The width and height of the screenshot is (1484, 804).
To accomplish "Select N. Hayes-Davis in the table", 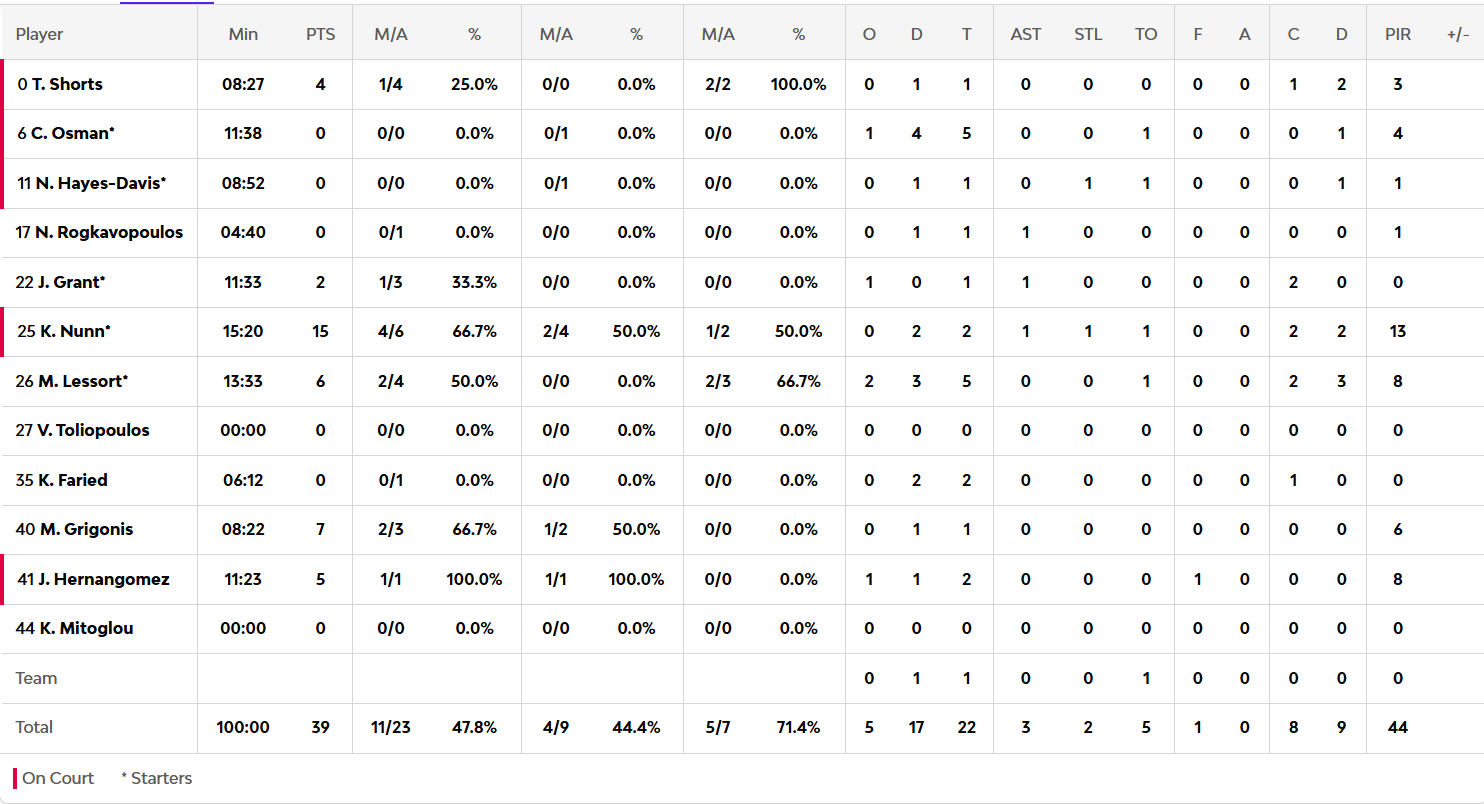I will 100,183.
